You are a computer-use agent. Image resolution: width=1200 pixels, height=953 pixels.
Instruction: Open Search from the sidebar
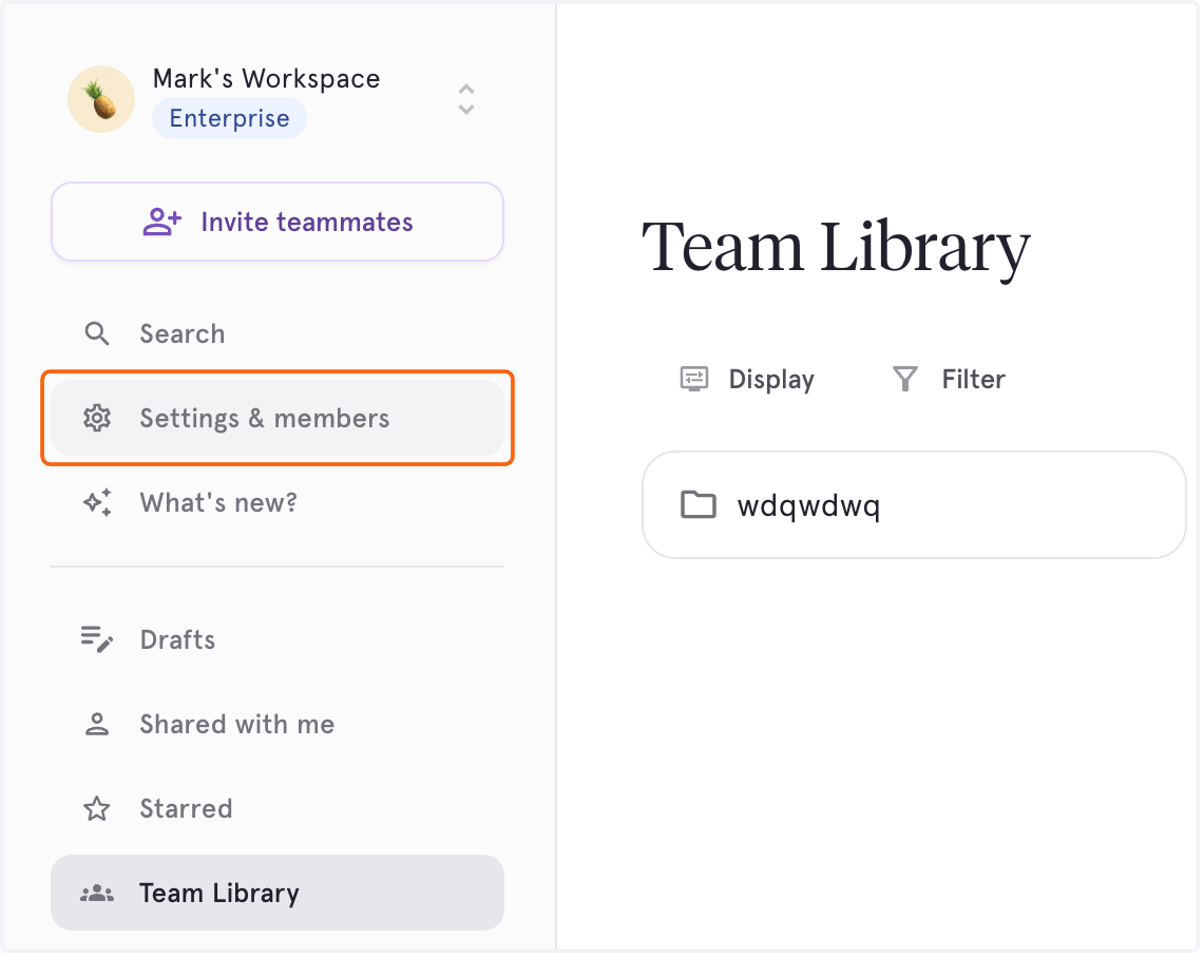click(277, 334)
